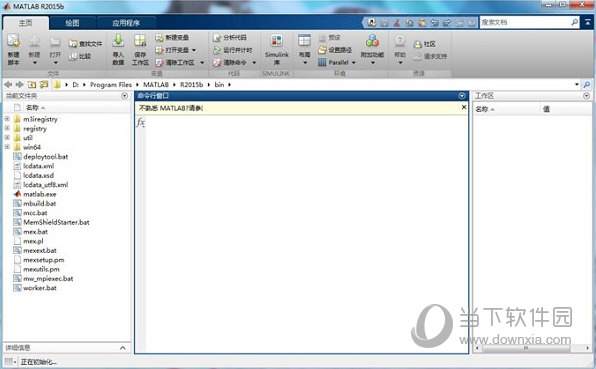Click the paste icon in the quick access bar

tap(422, 23)
